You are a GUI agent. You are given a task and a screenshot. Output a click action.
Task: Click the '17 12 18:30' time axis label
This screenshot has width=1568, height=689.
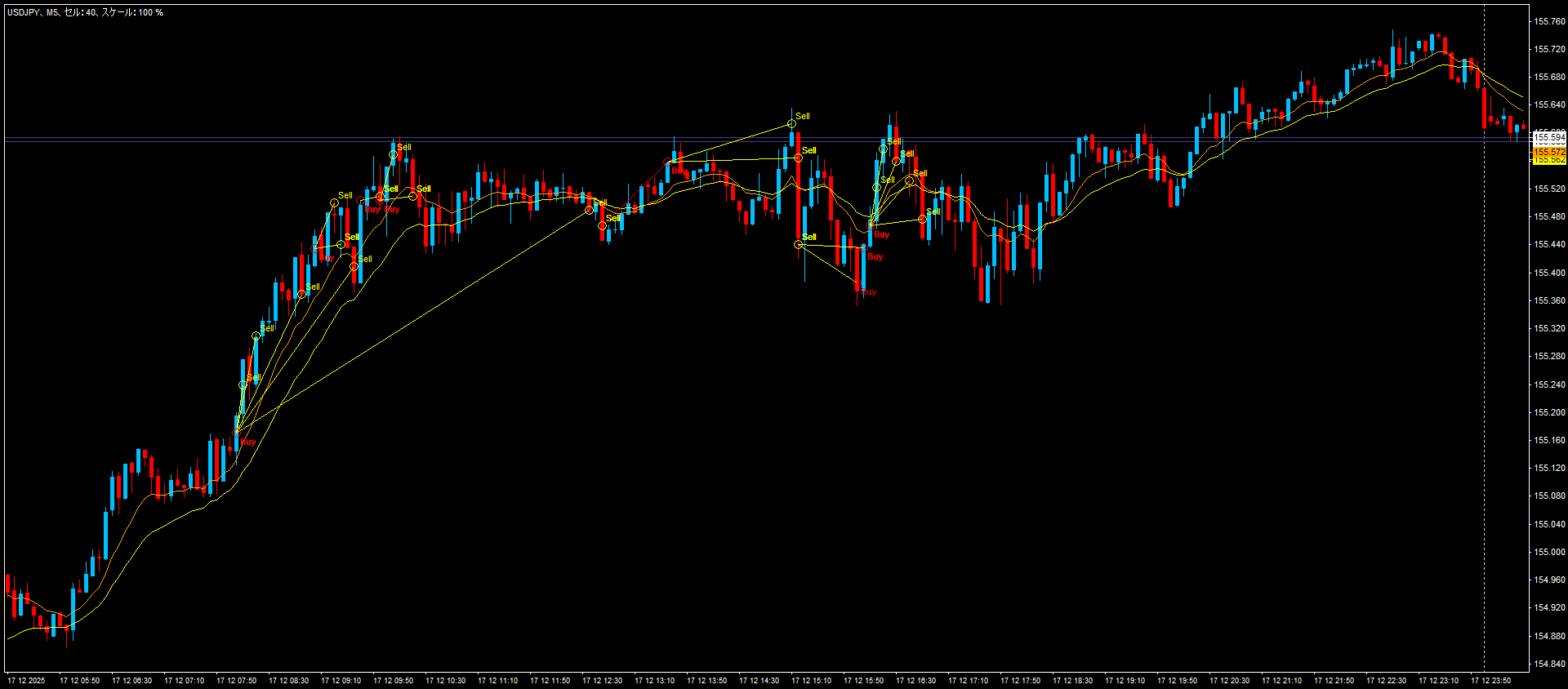[1072, 680]
